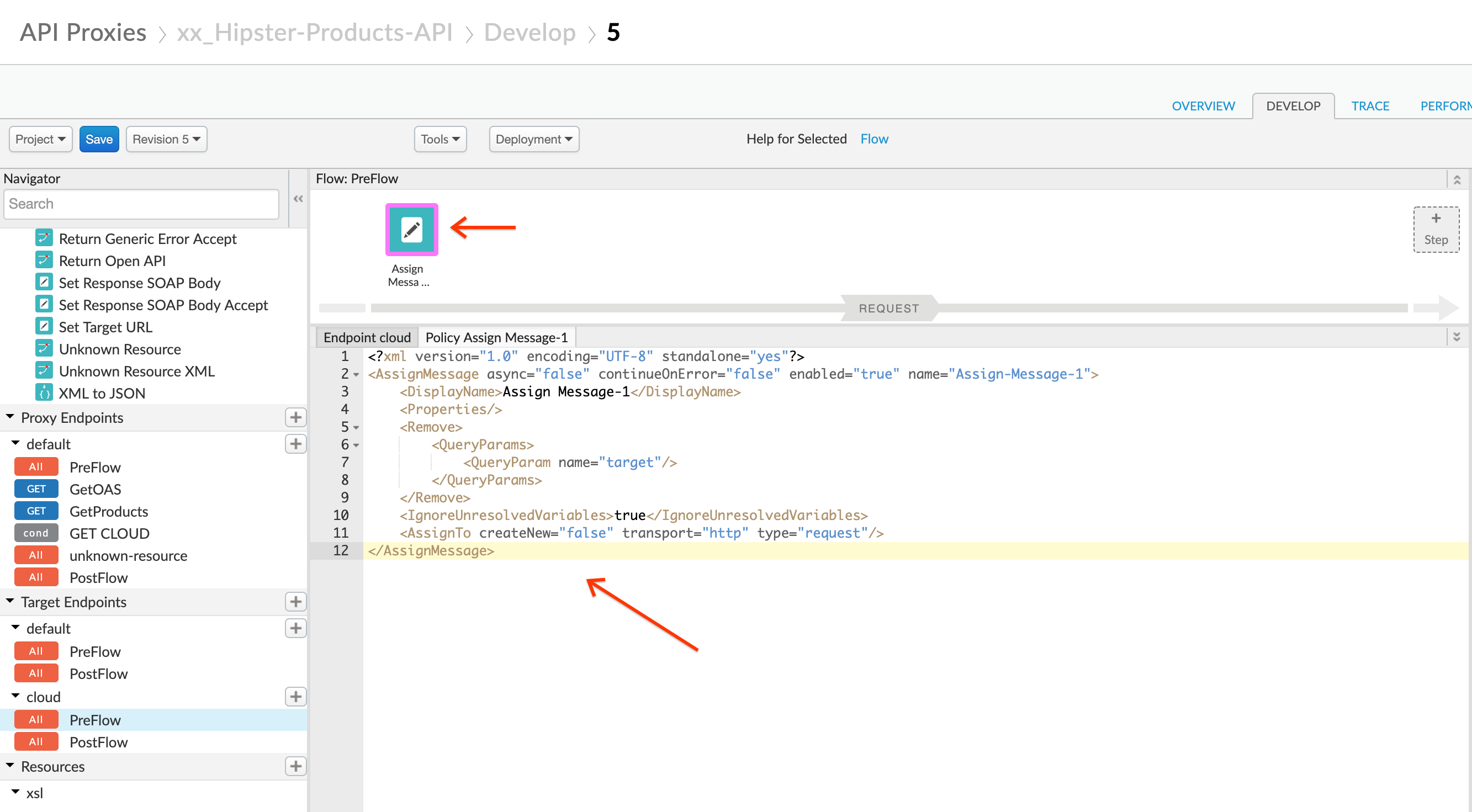Open the GetOAS flow
This screenshot has height=812, width=1472.
pyautogui.click(x=95, y=489)
